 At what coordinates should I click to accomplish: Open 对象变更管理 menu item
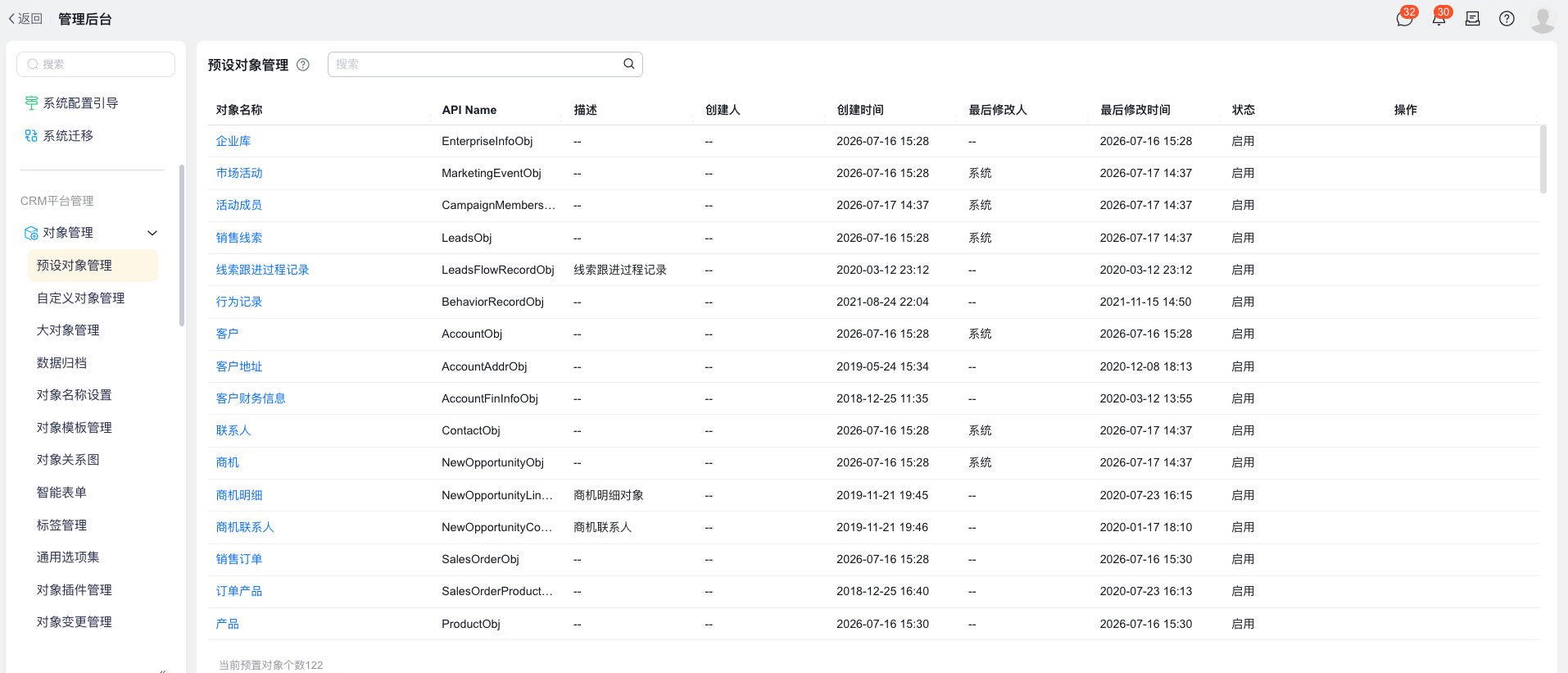pos(74,622)
